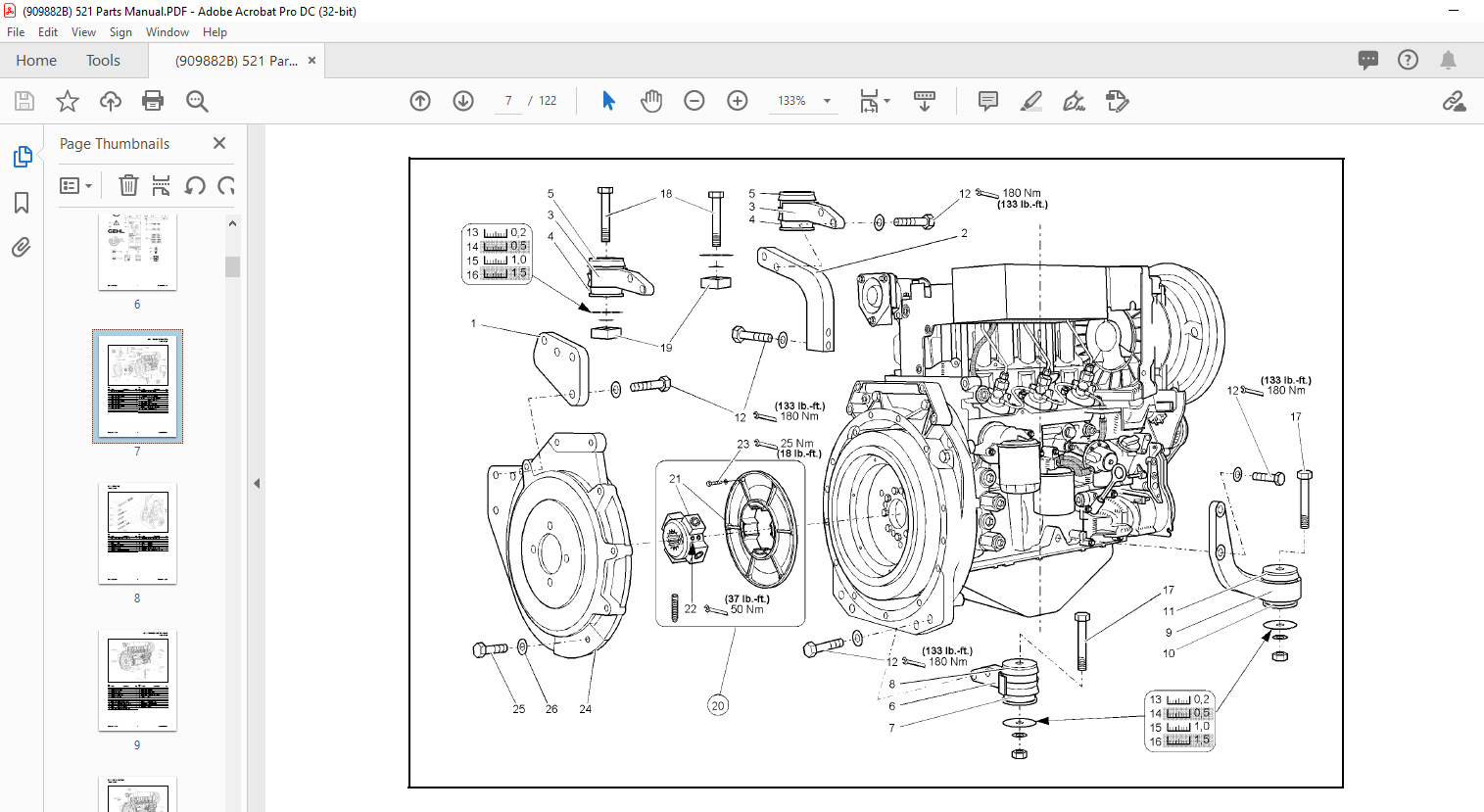1484x812 pixels.
Task: Print the document via printer icon
Action: 153,101
